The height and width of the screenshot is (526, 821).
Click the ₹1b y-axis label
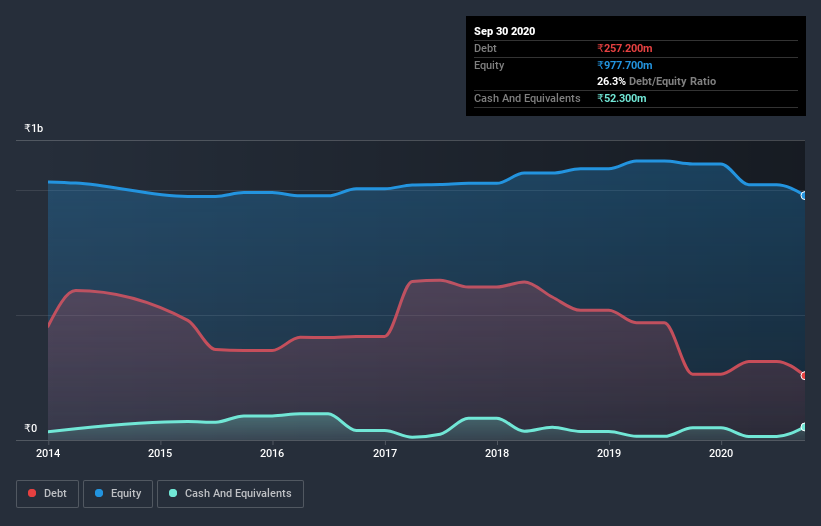(x=34, y=128)
